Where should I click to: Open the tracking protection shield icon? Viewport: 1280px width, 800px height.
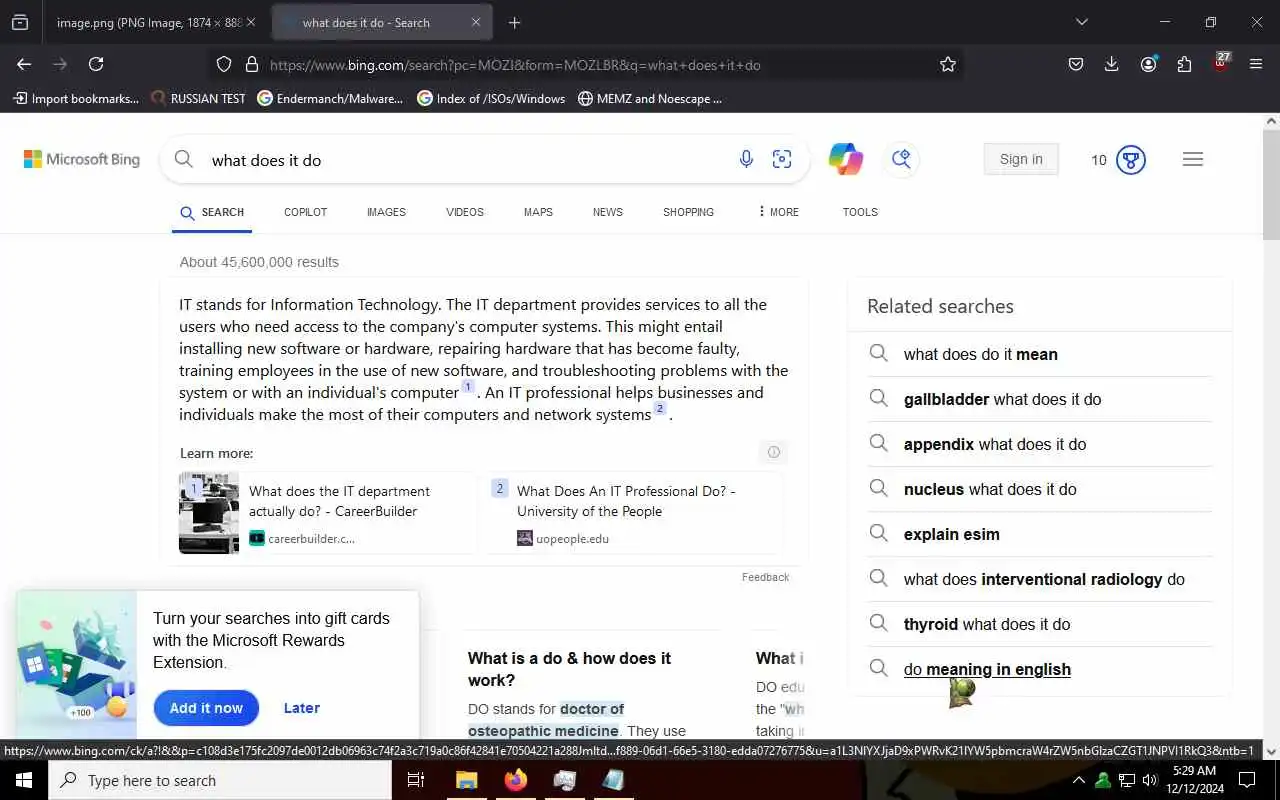(x=224, y=64)
